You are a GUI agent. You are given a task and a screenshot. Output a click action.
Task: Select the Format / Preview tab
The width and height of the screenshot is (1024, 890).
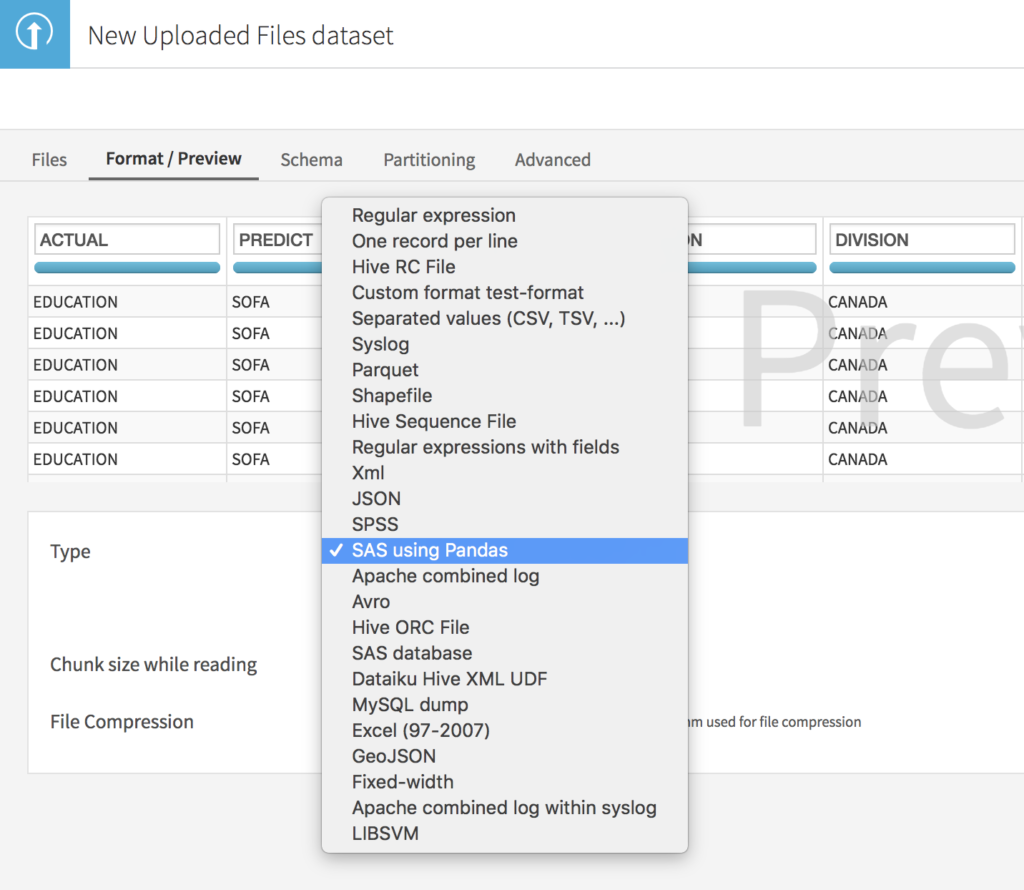[173, 158]
